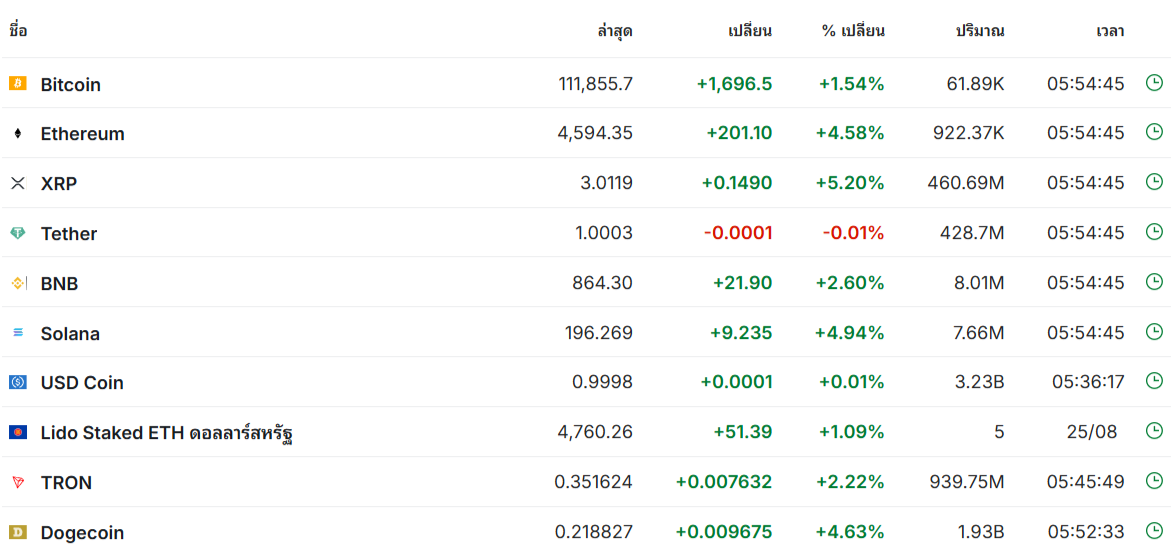Click the XRP logo icon

18,183
